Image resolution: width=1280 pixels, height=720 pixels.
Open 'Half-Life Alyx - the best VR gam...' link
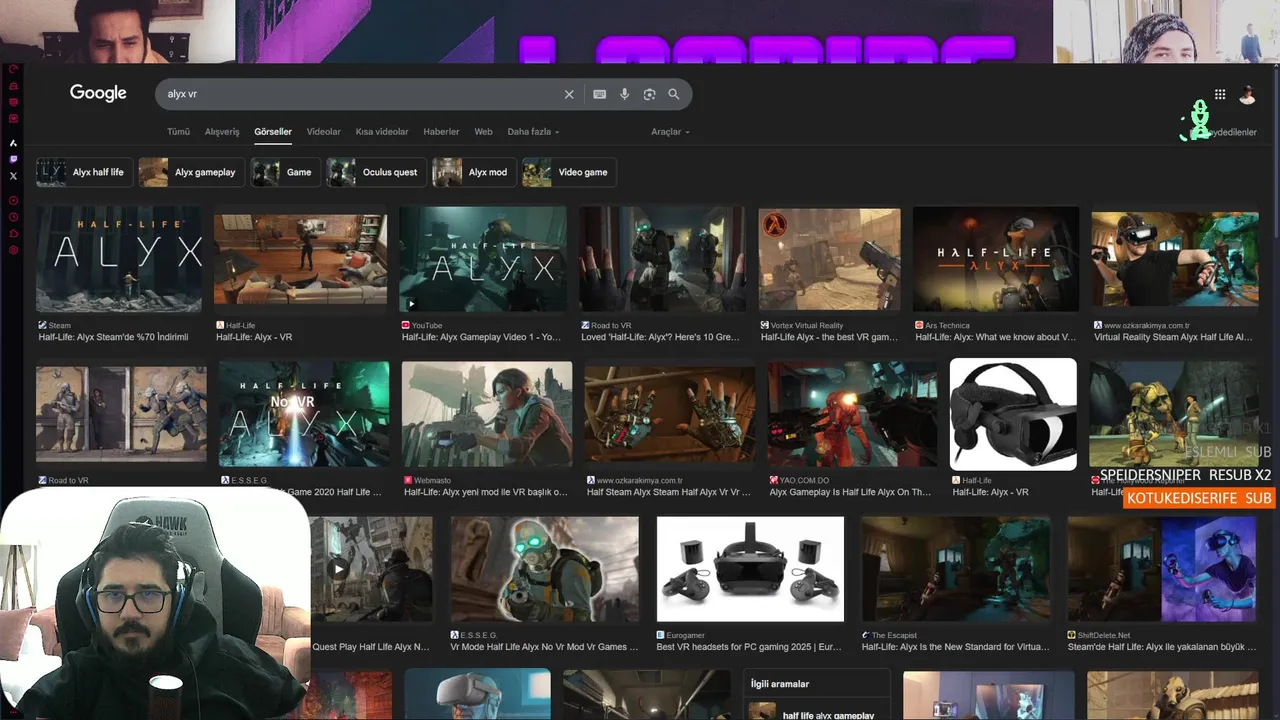point(829,337)
